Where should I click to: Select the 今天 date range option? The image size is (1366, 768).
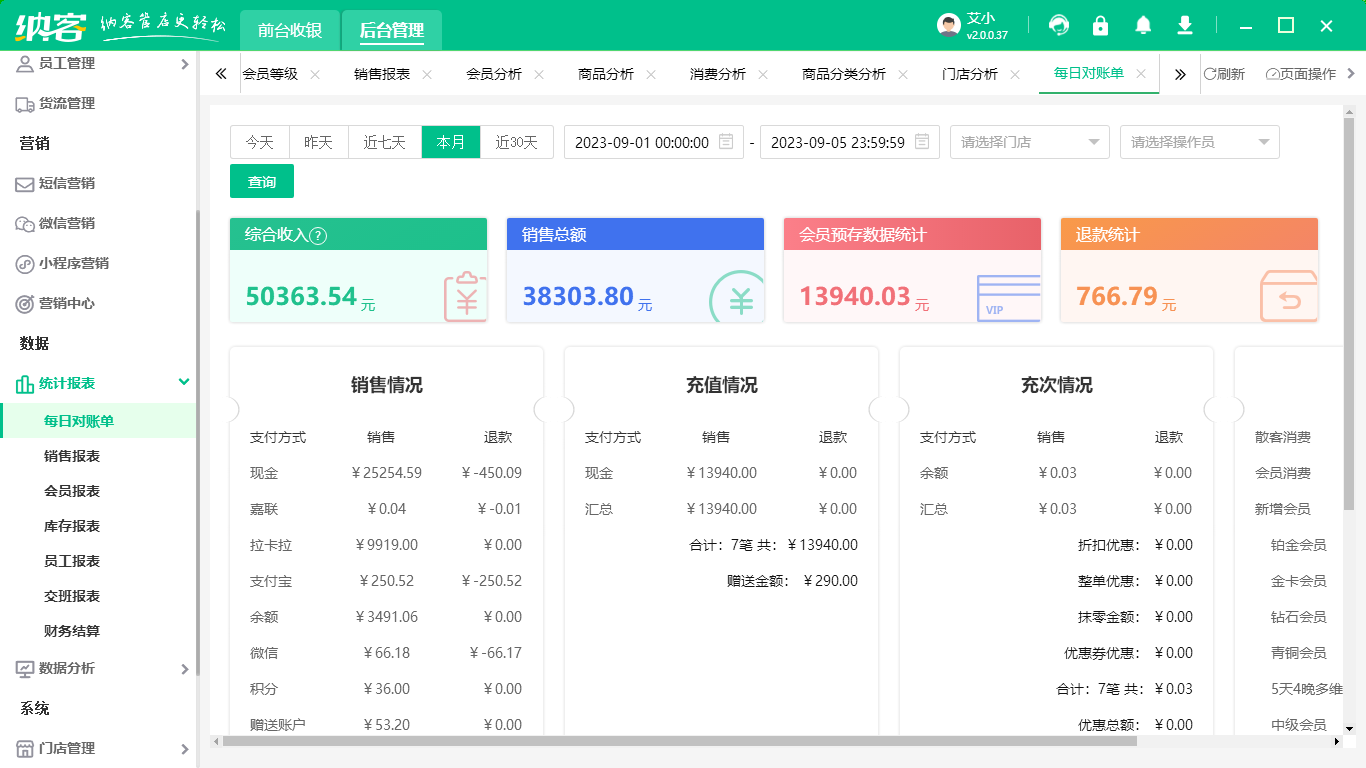pyautogui.click(x=260, y=142)
